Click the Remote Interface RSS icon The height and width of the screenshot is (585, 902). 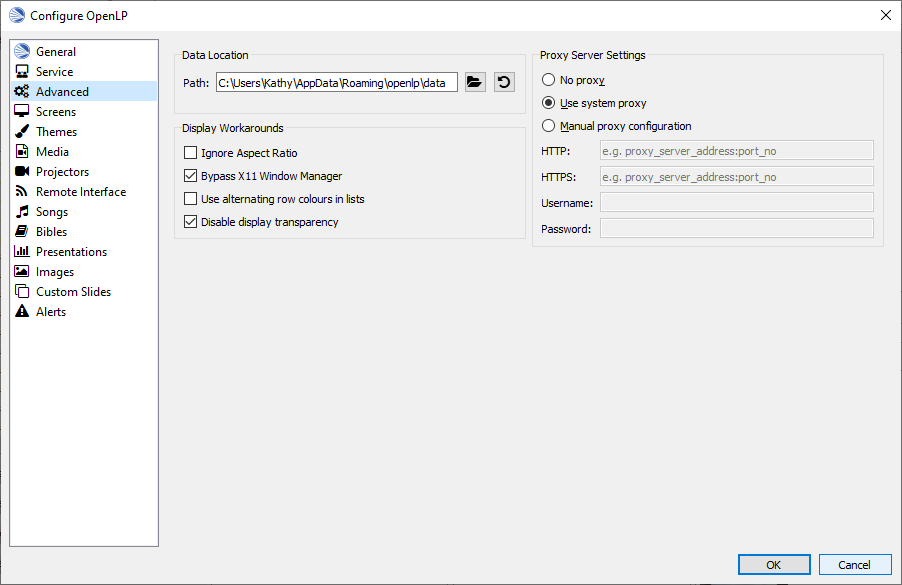[22, 191]
